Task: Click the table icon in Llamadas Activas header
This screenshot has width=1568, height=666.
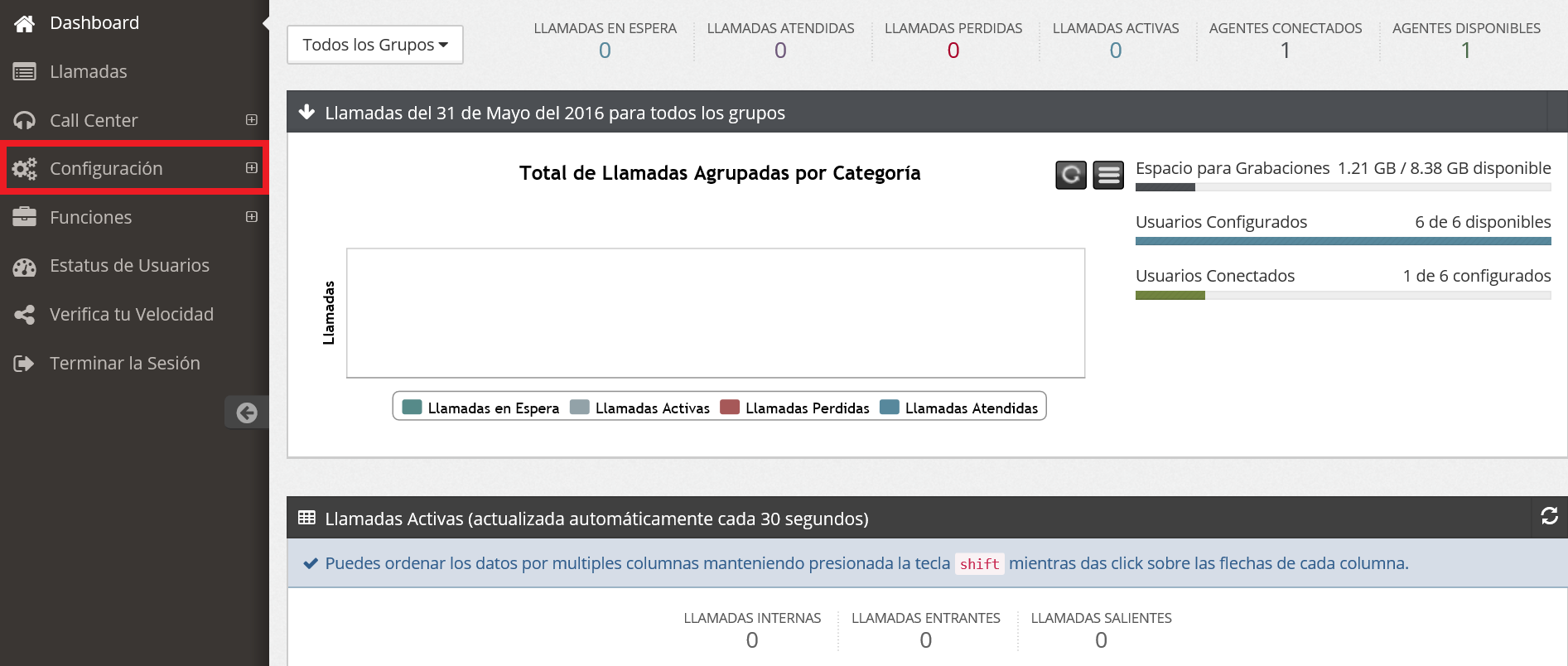Action: (306, 518)
